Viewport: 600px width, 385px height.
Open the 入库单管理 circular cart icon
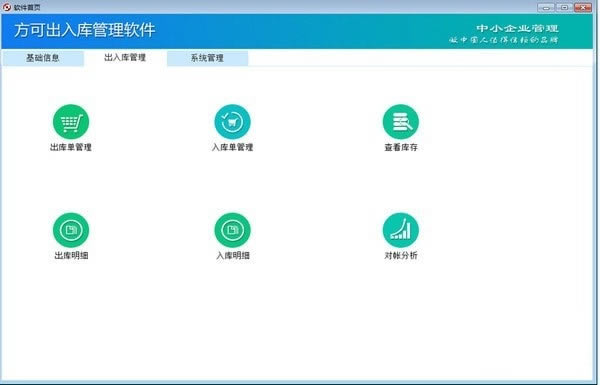click(x=232, y=122)
